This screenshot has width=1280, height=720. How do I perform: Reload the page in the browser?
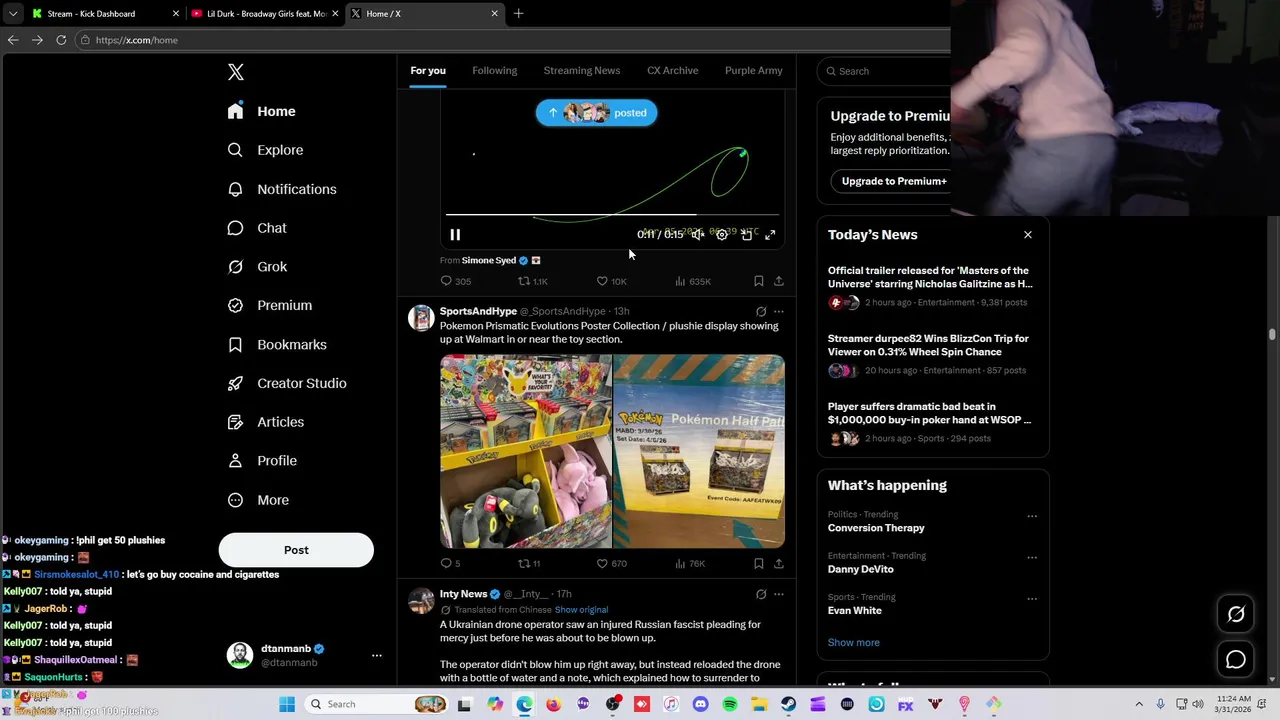(x=61, y=40)
